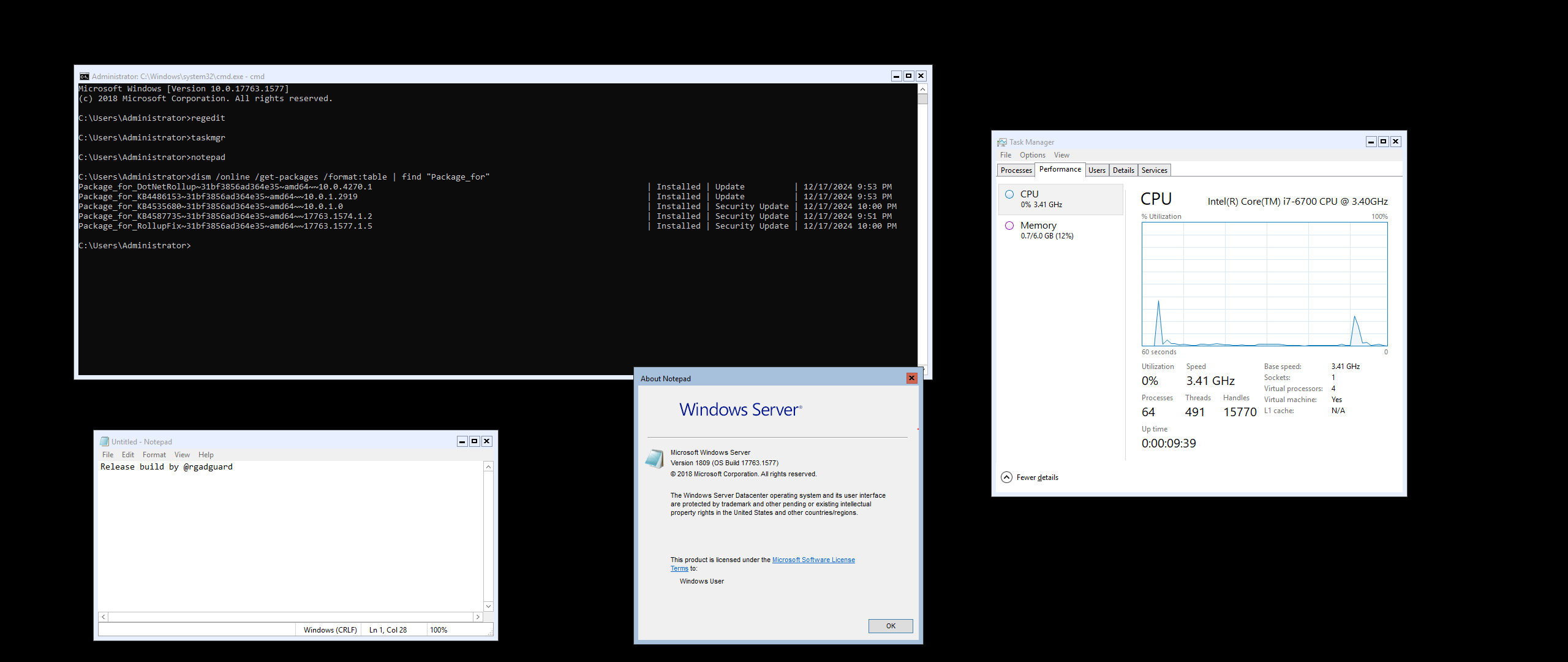This screenshot has width=1568, height=662.
Task: Open Task Manager's Options menu
Action: point(1032,155)
